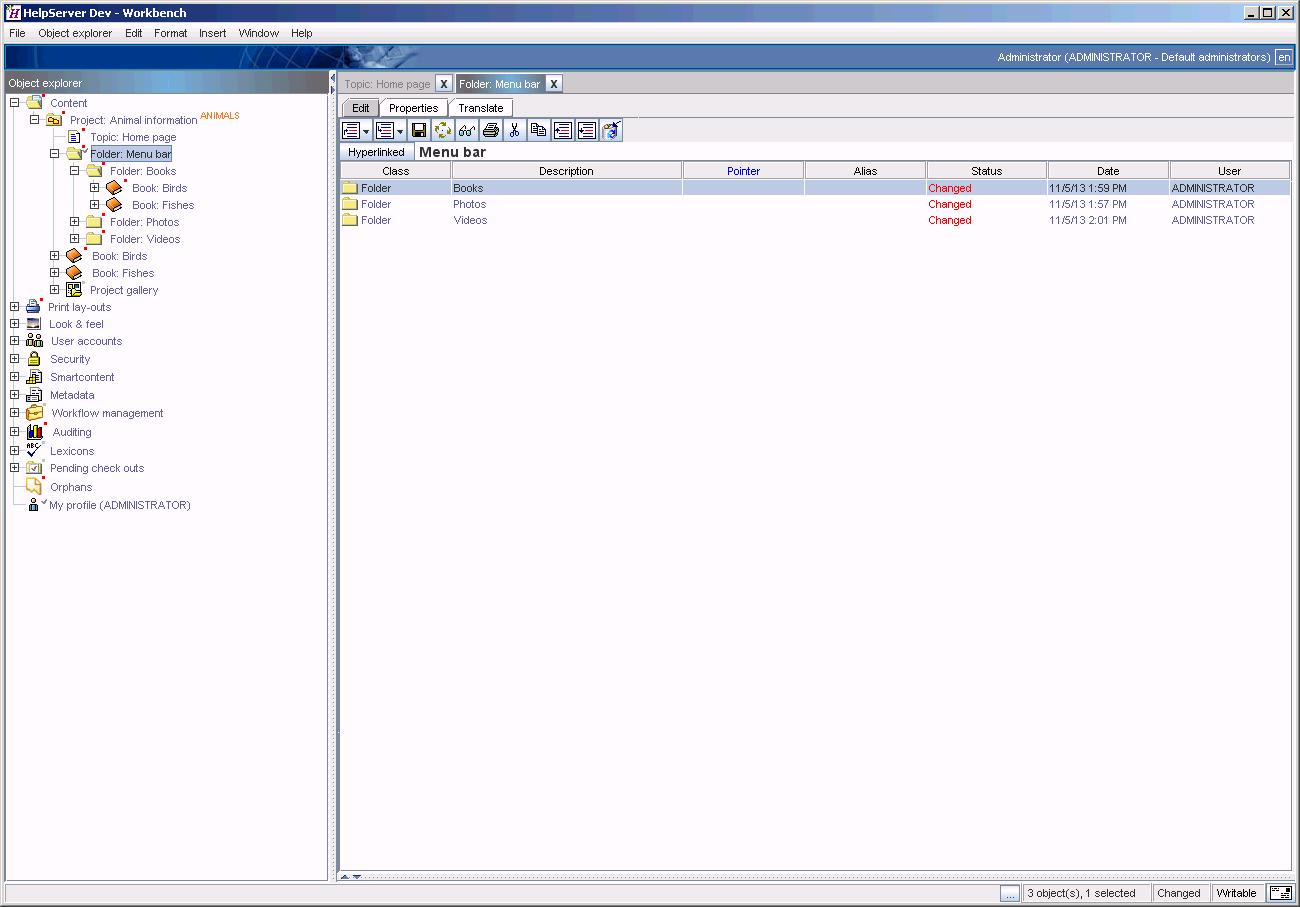Expand the Book: Fishes node under Folder: Books
1300x907 pixels.
95,205
